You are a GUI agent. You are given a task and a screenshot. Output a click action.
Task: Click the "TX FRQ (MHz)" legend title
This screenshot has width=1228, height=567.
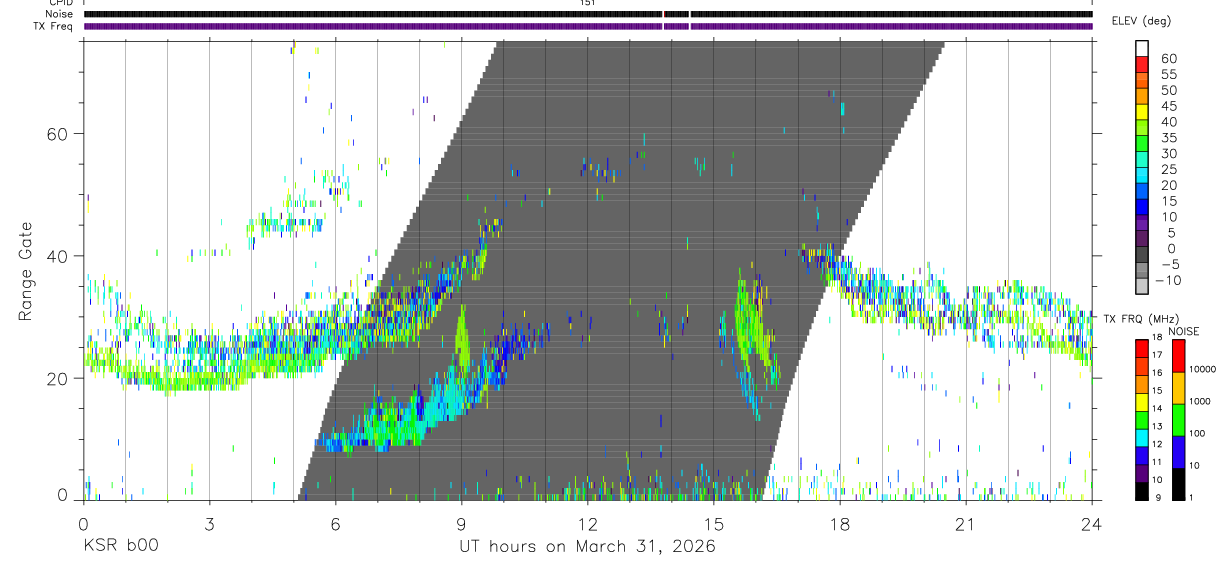click(x=1141, y=319)
